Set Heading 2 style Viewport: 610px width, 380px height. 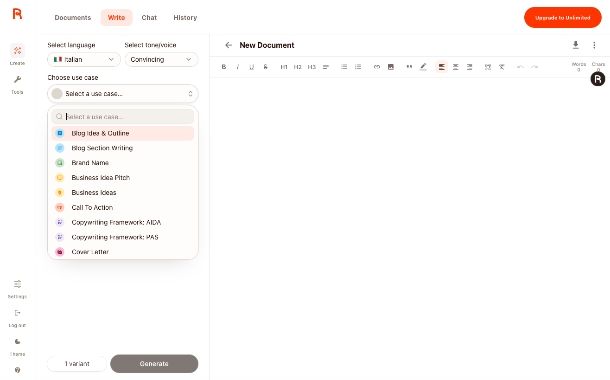pos(298,67)
